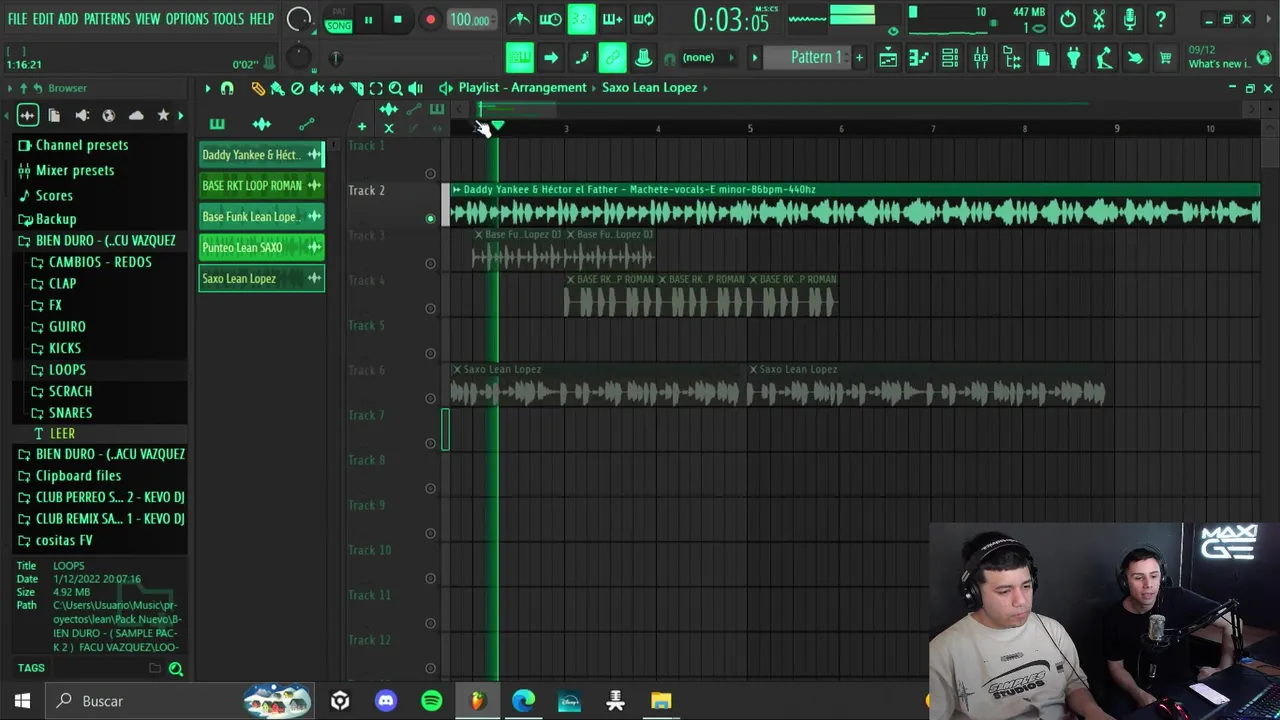Screen dimensions: 1280x720
Task: Select the Delete tool in playlist toolbar
Action: tap(297, 88)
